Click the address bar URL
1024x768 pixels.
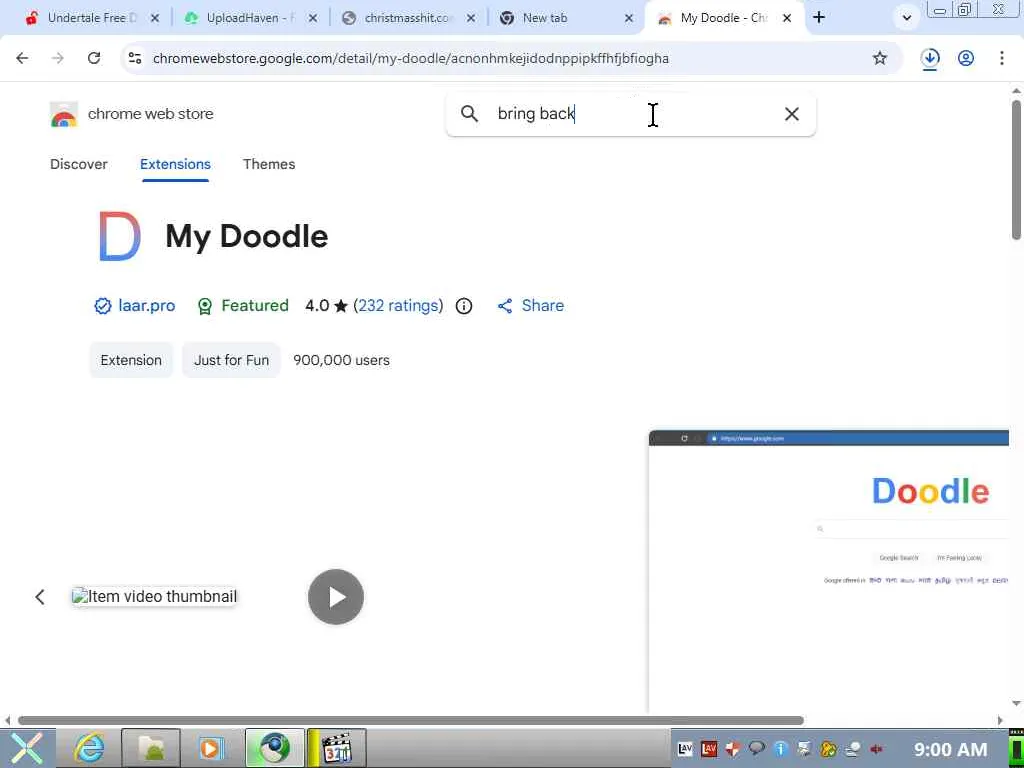411,58
